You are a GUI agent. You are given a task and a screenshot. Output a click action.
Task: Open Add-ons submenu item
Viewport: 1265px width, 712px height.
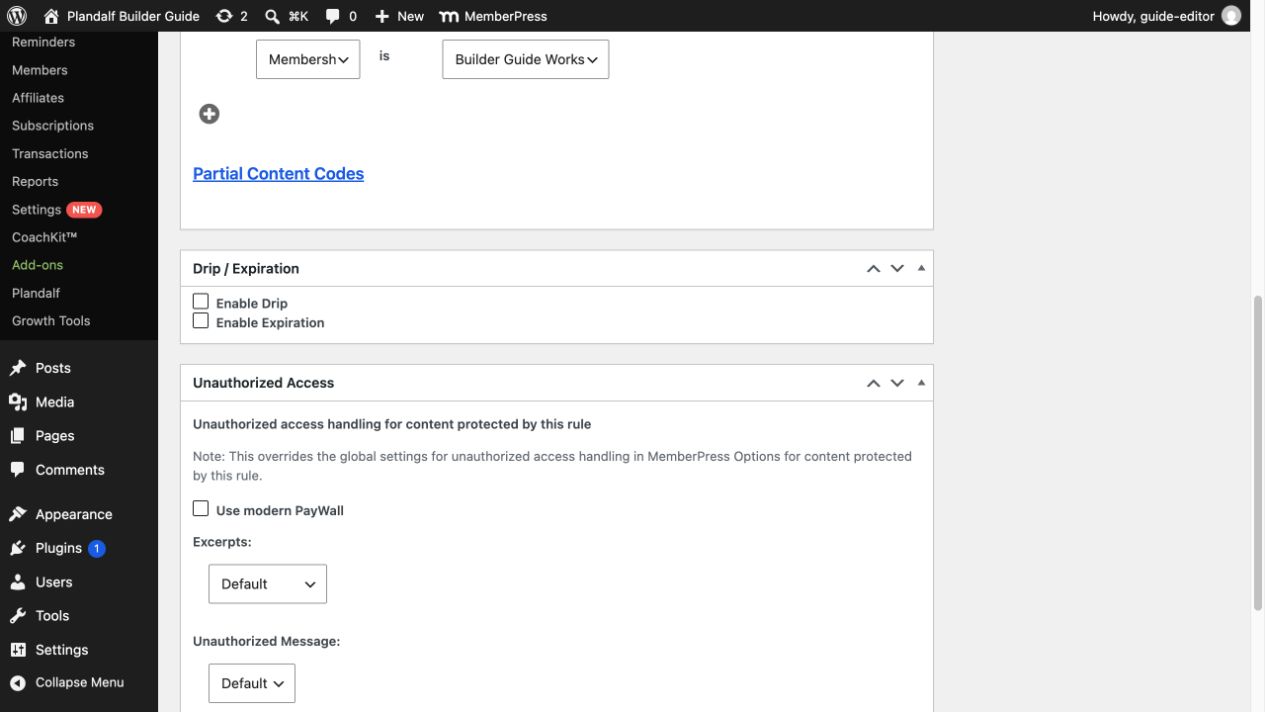coord(37,265)
